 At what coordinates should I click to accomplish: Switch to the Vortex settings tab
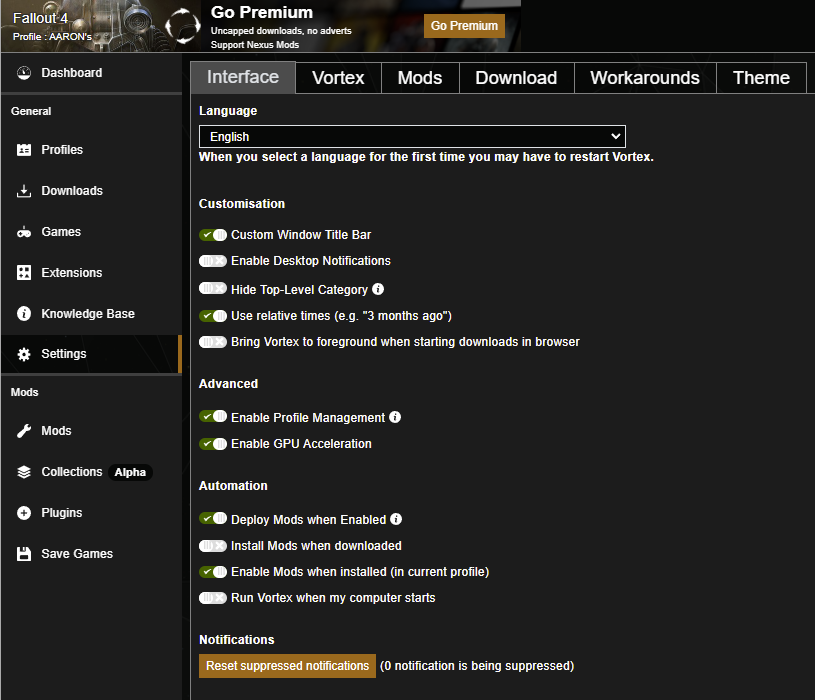[338, 78]
